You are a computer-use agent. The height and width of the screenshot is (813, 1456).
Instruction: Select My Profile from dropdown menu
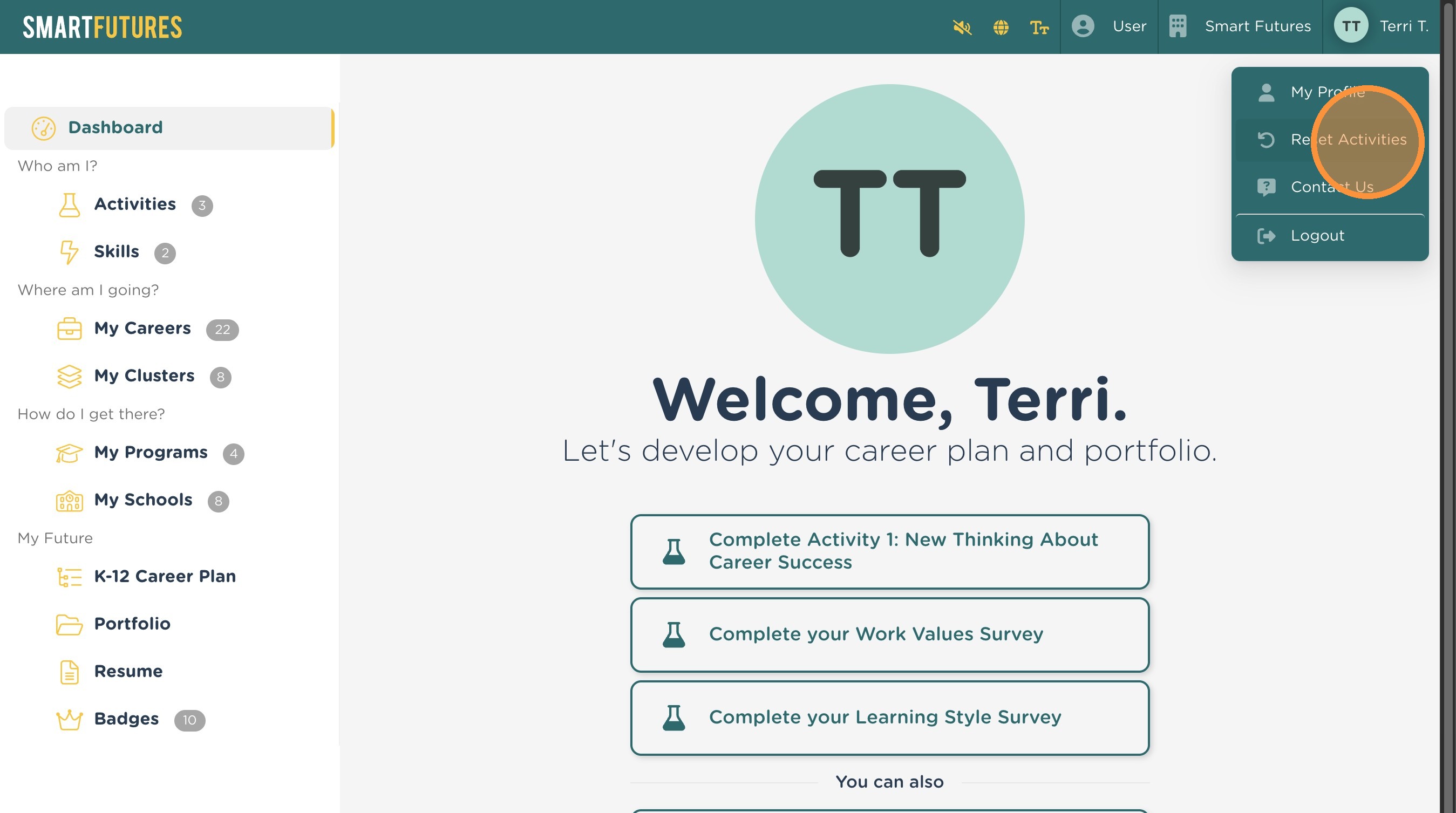pyautogui.click(x=1326, y=92)
